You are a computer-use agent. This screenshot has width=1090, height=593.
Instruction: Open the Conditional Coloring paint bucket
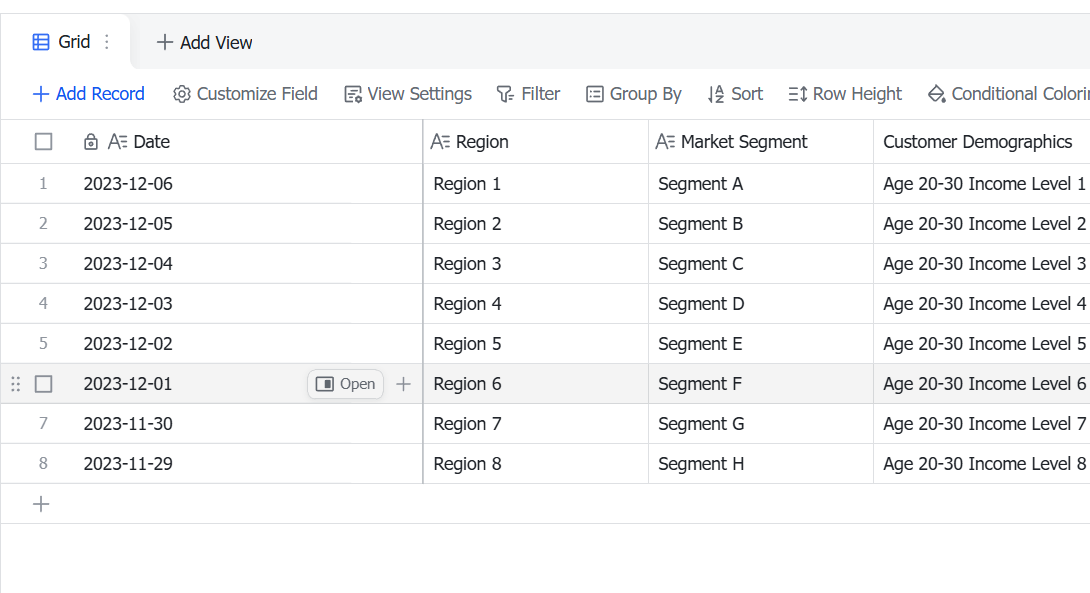(x=936, y=94)
